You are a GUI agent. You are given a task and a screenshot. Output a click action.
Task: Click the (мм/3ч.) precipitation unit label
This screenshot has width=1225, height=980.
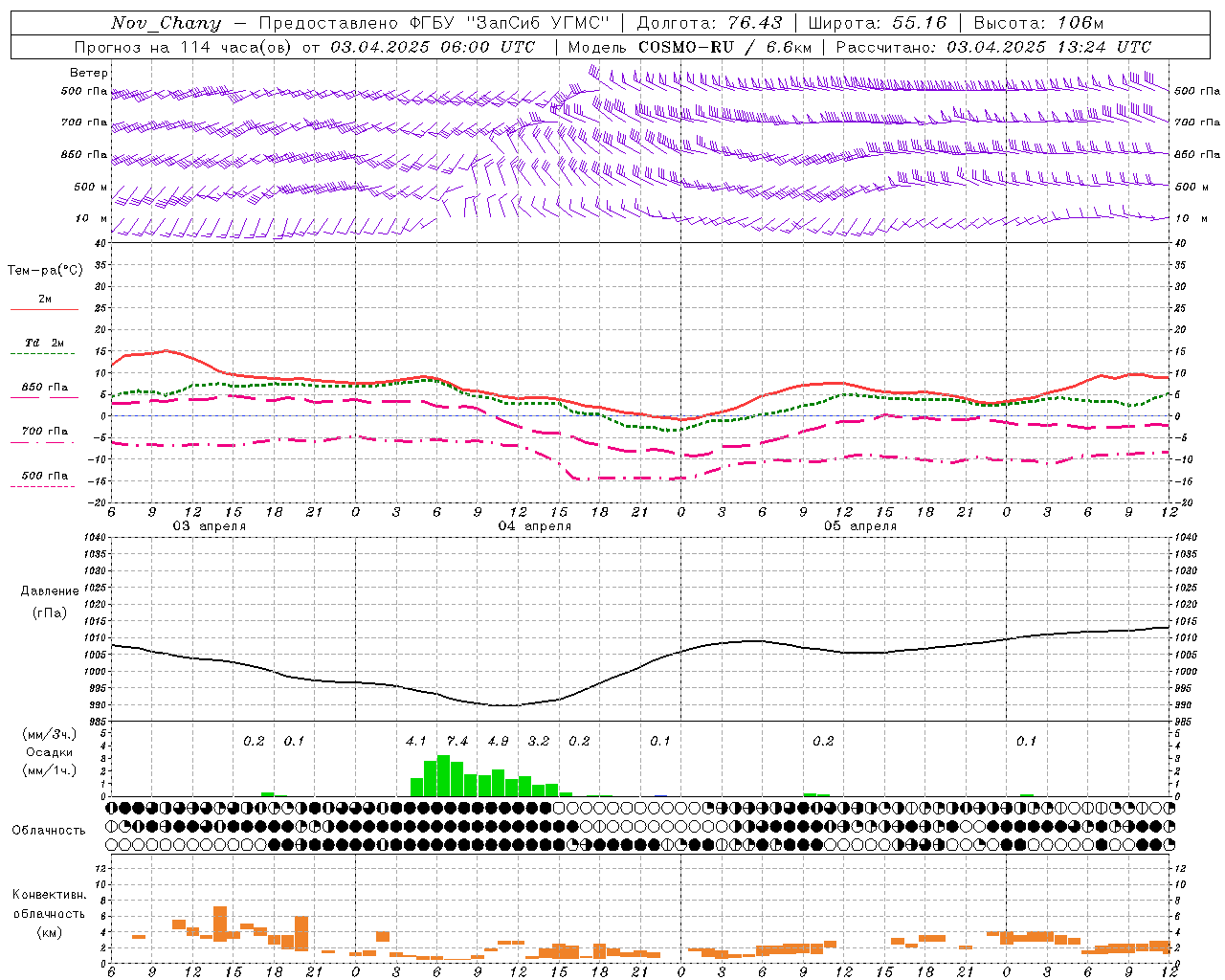49,734
